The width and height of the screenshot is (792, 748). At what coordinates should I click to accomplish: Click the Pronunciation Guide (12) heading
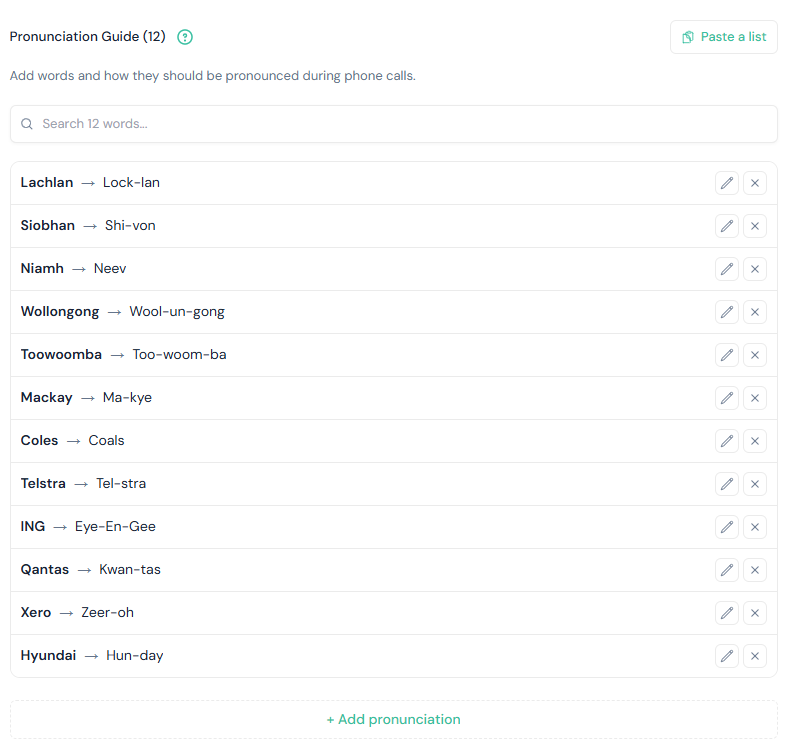(87, 36)
